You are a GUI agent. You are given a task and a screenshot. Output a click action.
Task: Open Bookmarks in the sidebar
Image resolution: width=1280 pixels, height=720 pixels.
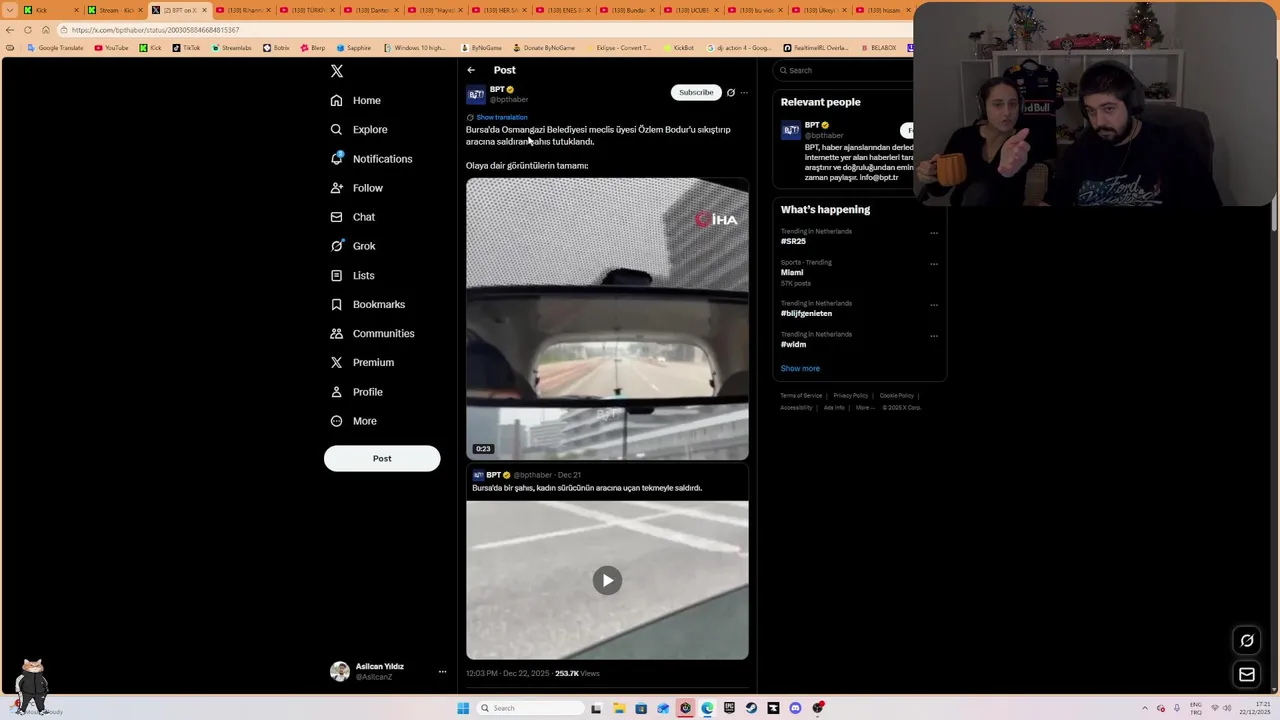[367, 304]
